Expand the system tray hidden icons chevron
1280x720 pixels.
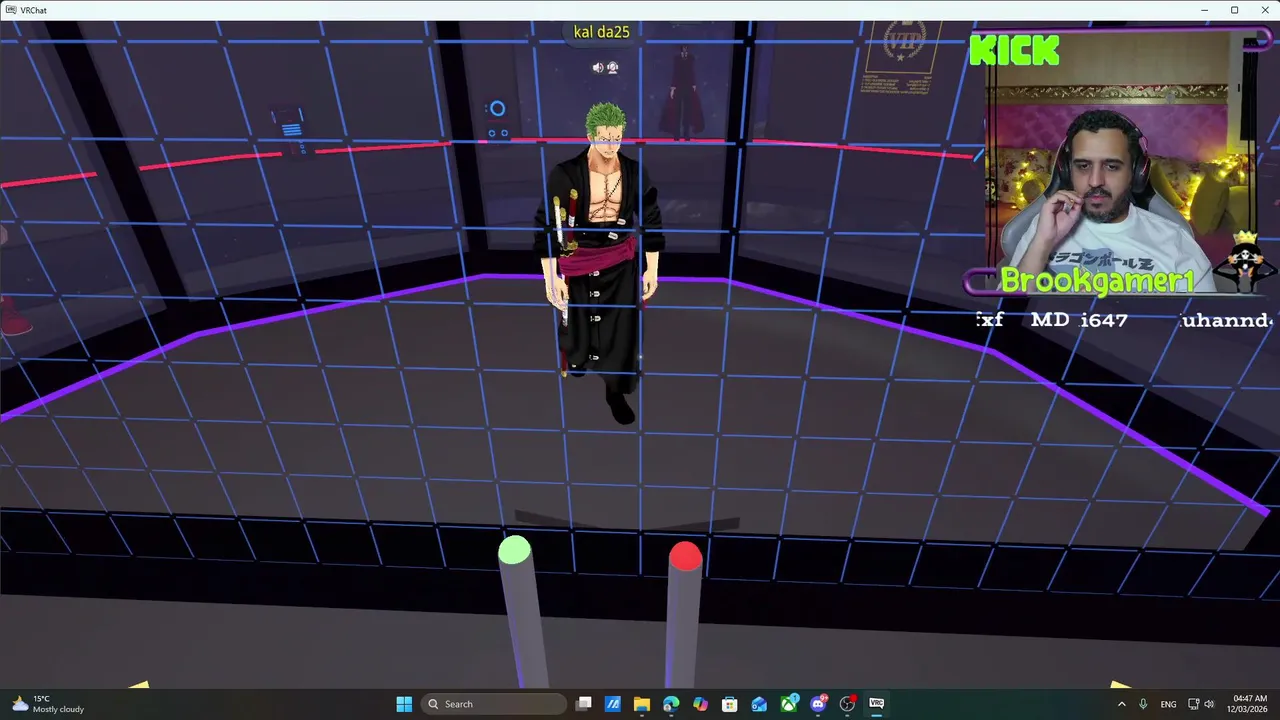(x=1121, y=704)
